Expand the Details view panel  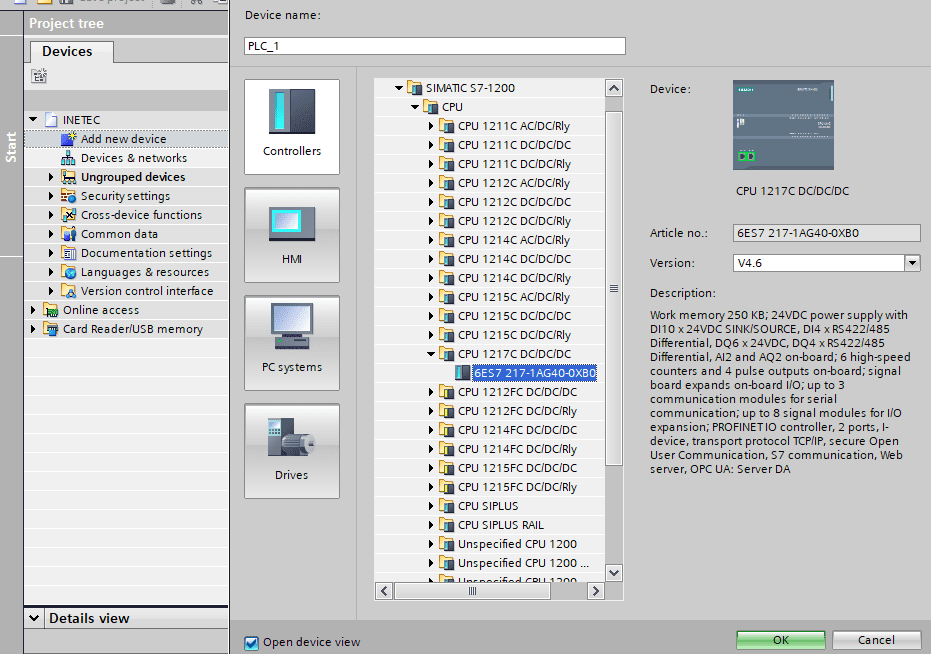point(34,618)
